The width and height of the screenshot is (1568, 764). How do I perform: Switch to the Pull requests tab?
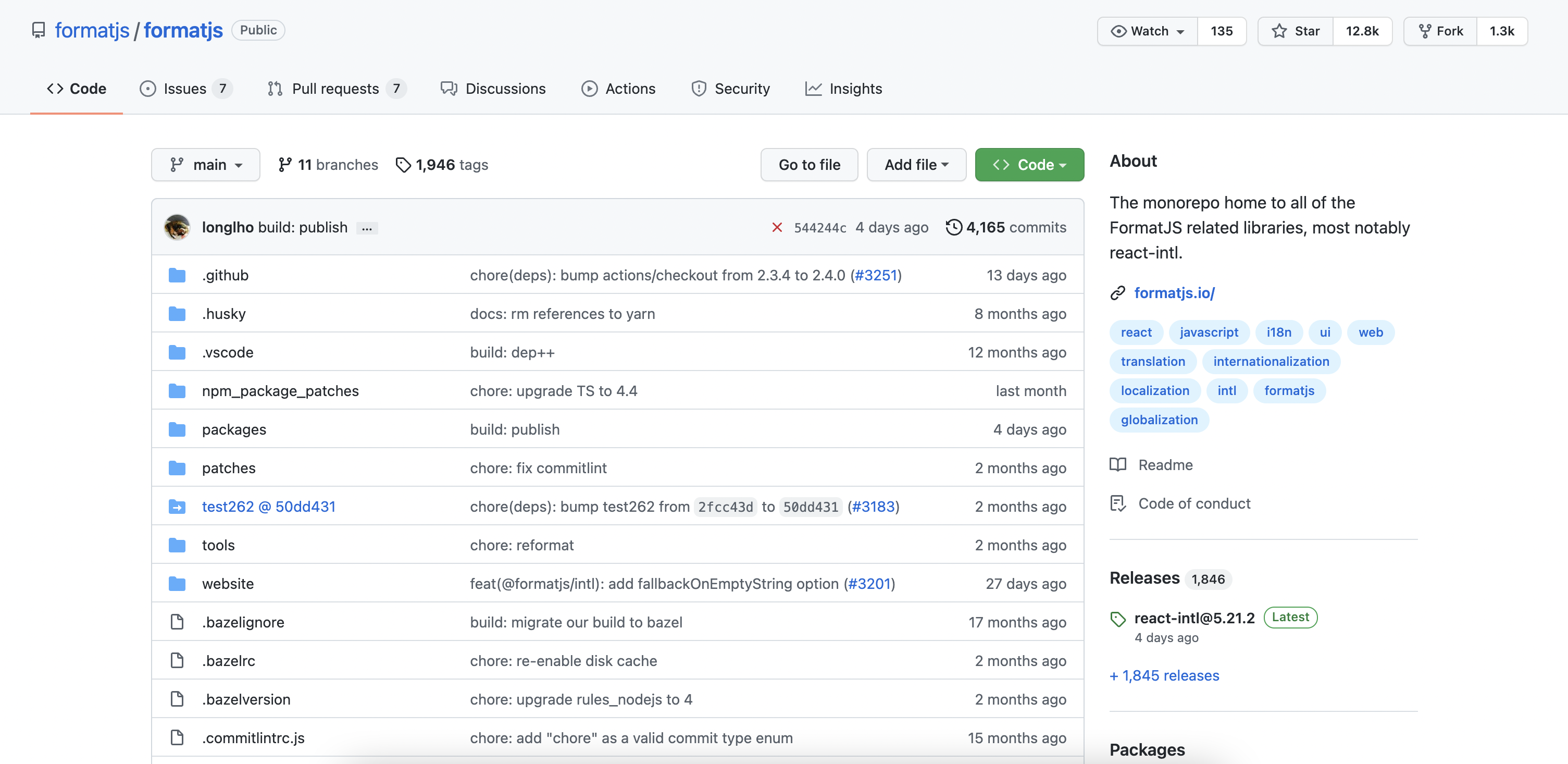(x=335, y=89)
